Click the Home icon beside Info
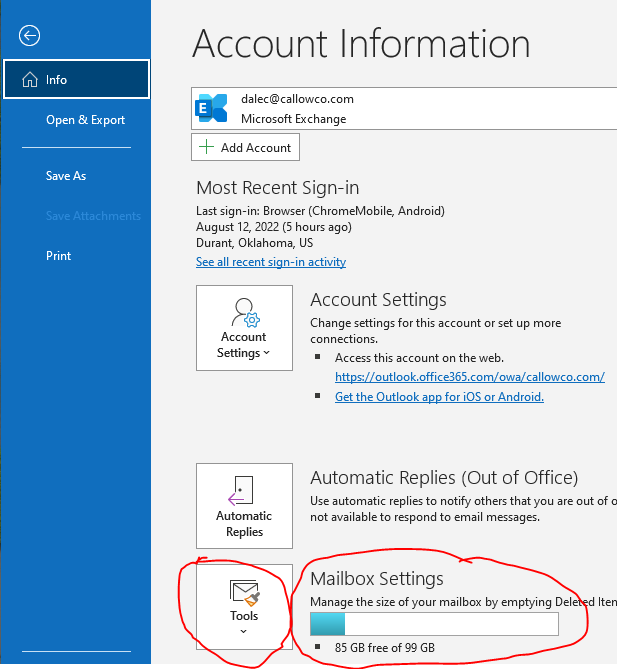Screen dimensions: 617x669 click(30, 79)
